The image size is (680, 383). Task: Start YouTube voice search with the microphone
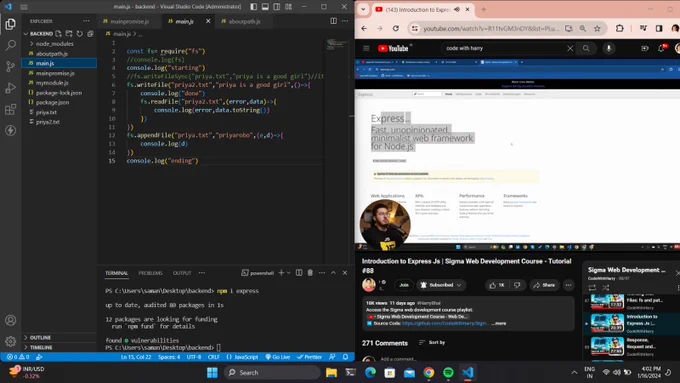609,48
